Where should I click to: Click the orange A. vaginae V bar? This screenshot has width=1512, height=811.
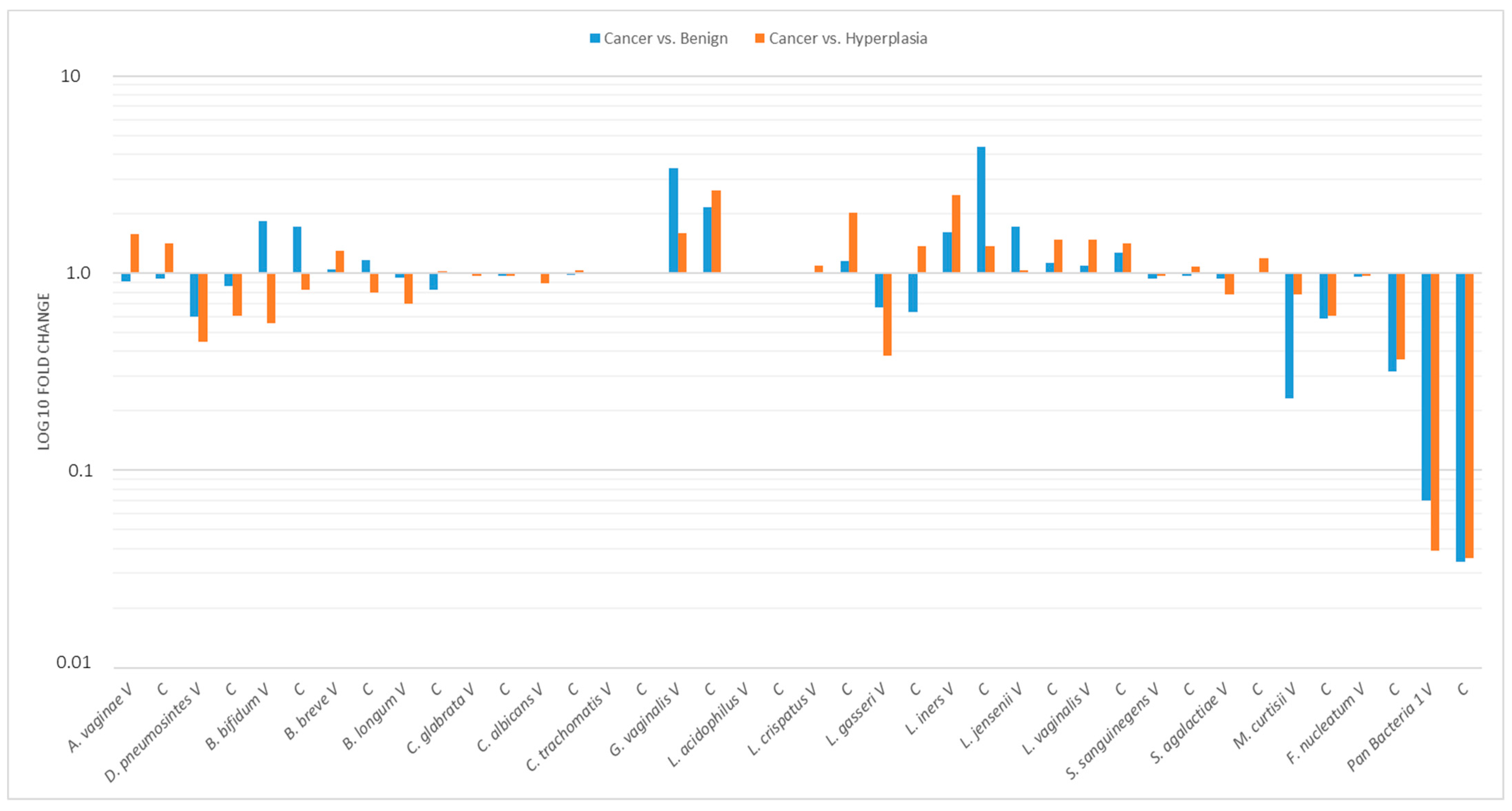(134, 253)
